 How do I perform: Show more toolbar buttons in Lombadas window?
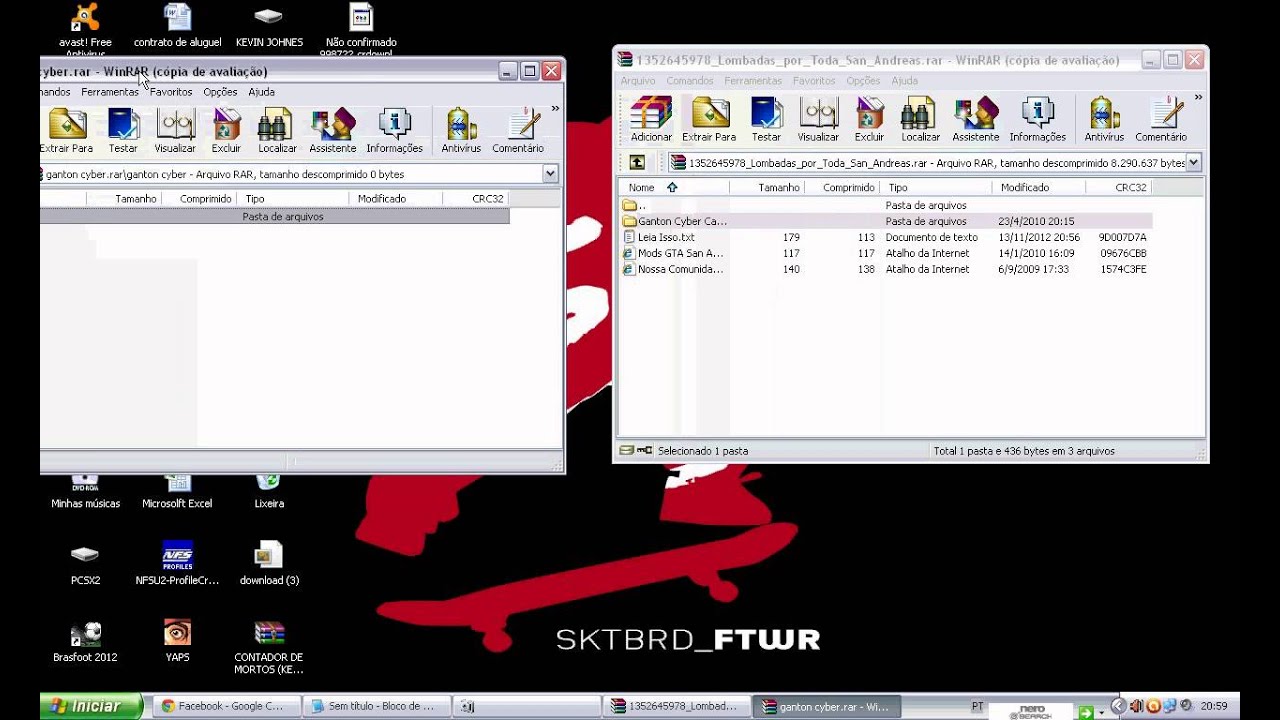pyautogui.click(x=1198, y=98)
